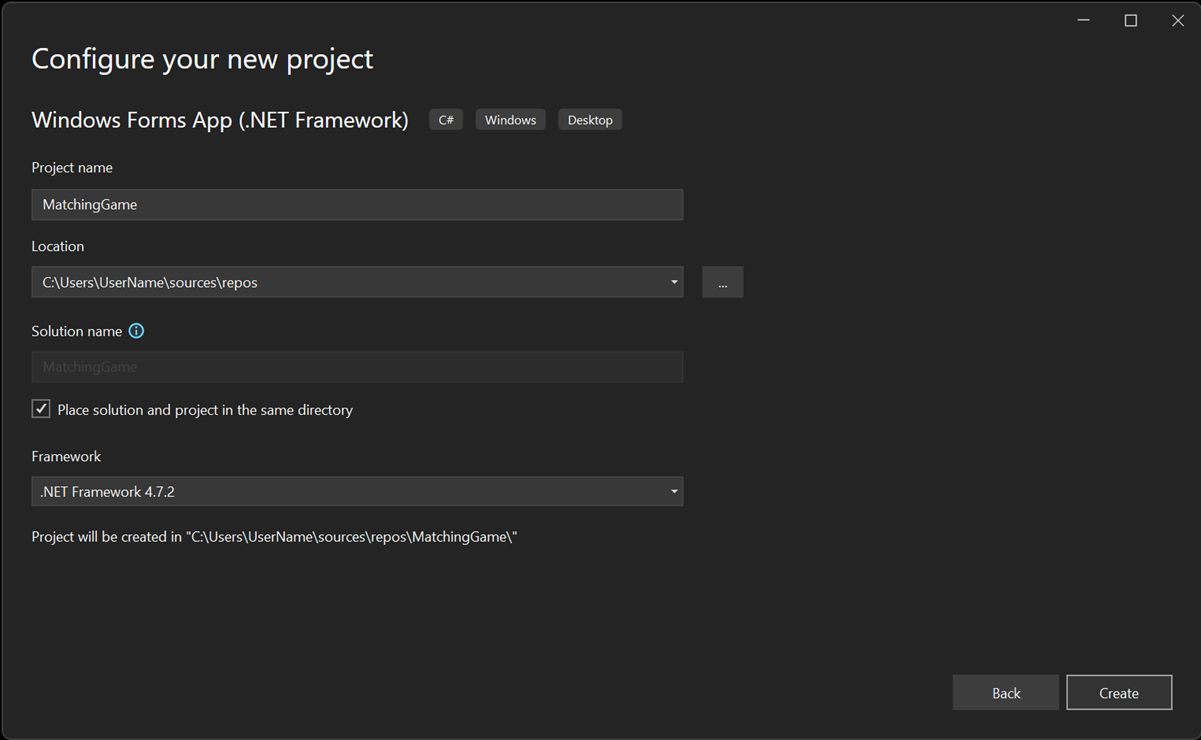This screenshot has height=740, width=1201.
Task: Minimize the Configure project window
Action: 1083,19
